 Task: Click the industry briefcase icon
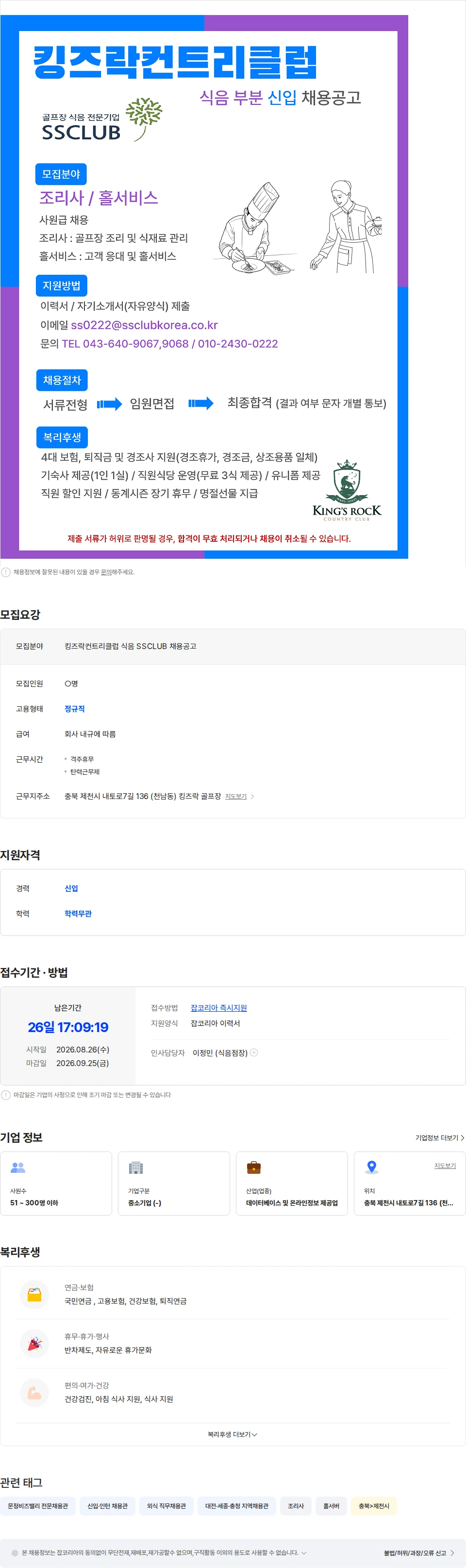(x=254, y=1168)
